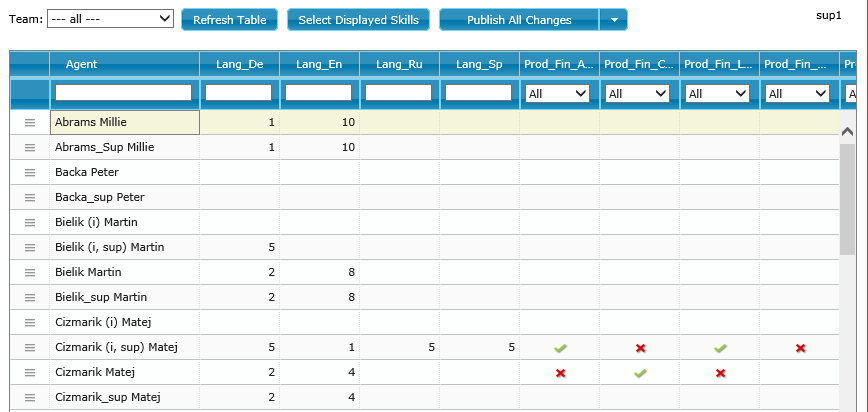Click the Agent name filter input field
This screenshot has height=412, width=868.
[x=124, y=93]
